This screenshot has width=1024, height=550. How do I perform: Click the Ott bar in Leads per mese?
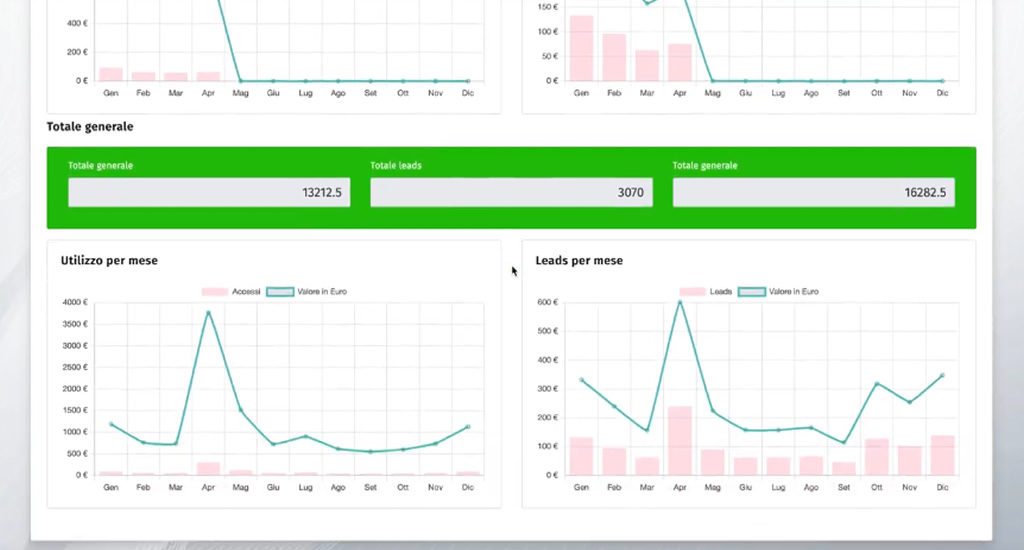(x=876, y=457)
